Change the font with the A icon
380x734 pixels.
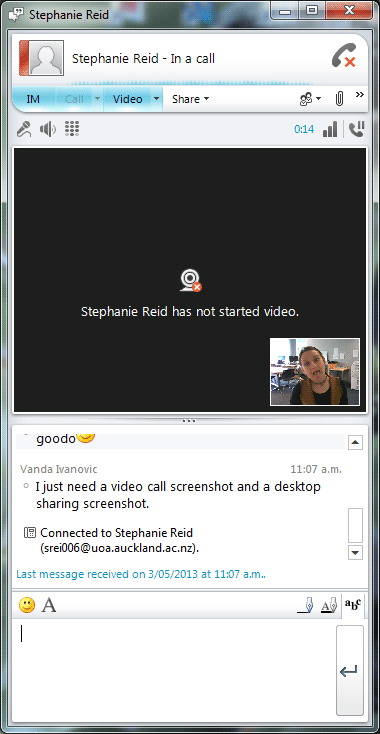(49, 605)
